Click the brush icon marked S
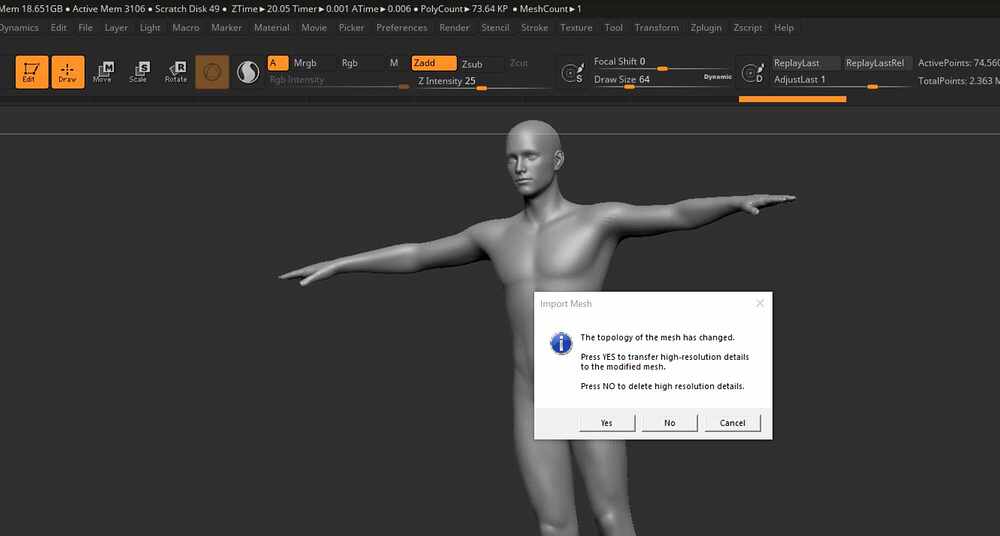 pyautogui.click(x=572, y=72)
